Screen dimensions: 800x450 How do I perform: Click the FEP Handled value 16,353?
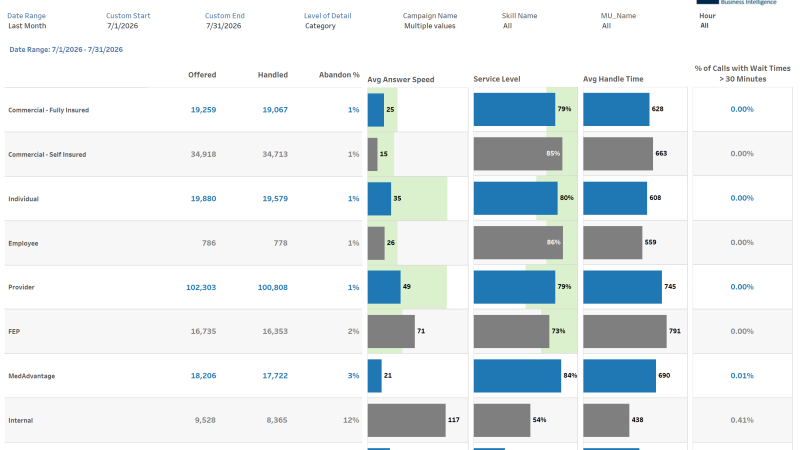[x=275, y=331]
